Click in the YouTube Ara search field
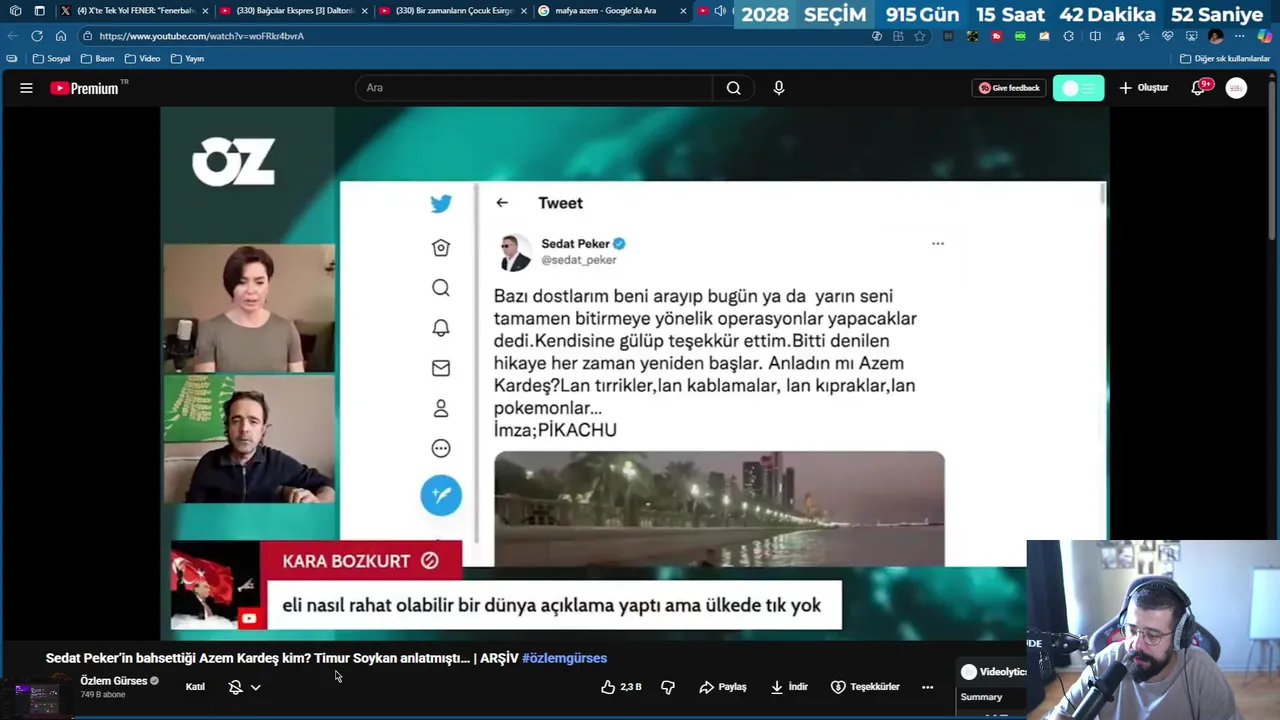The width and height of the screenshot is (1280, 720). coord(535,88)
